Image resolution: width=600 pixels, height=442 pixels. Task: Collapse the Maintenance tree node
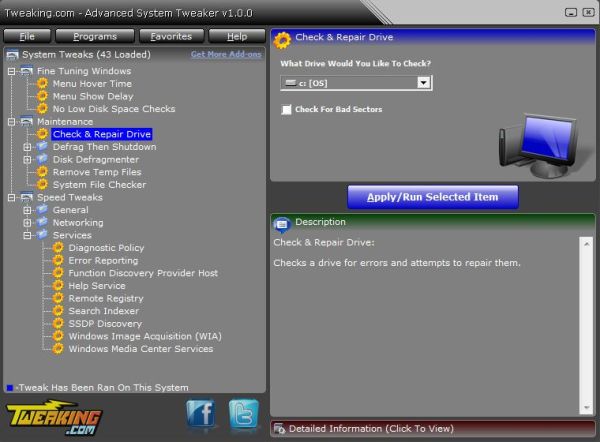click(x=11, y=122)
